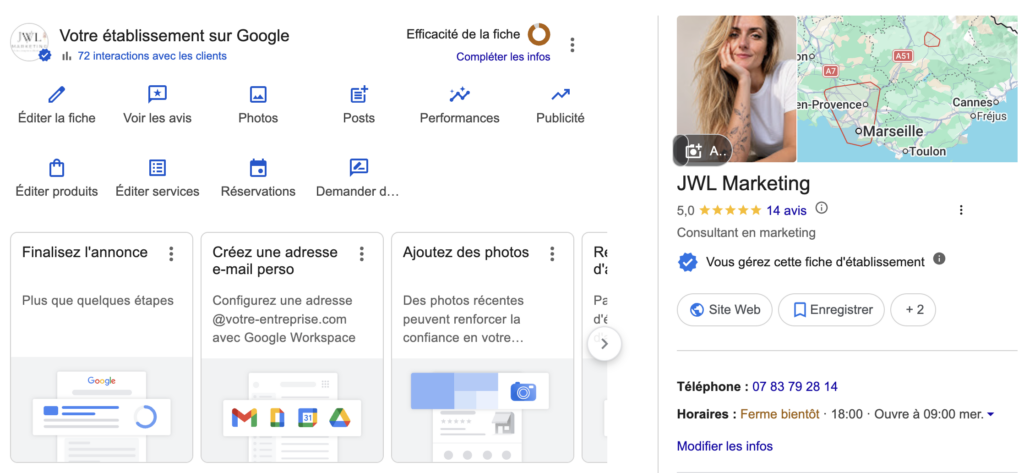Click the Performances label
1024x473 pixels.
coord(460,118)
